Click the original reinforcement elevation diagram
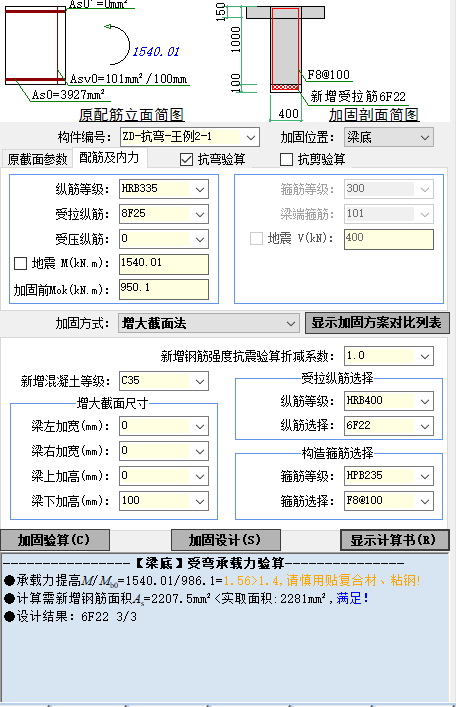Image resolution: width=456 pixels, height=707 pixels. tap(35, 46)
